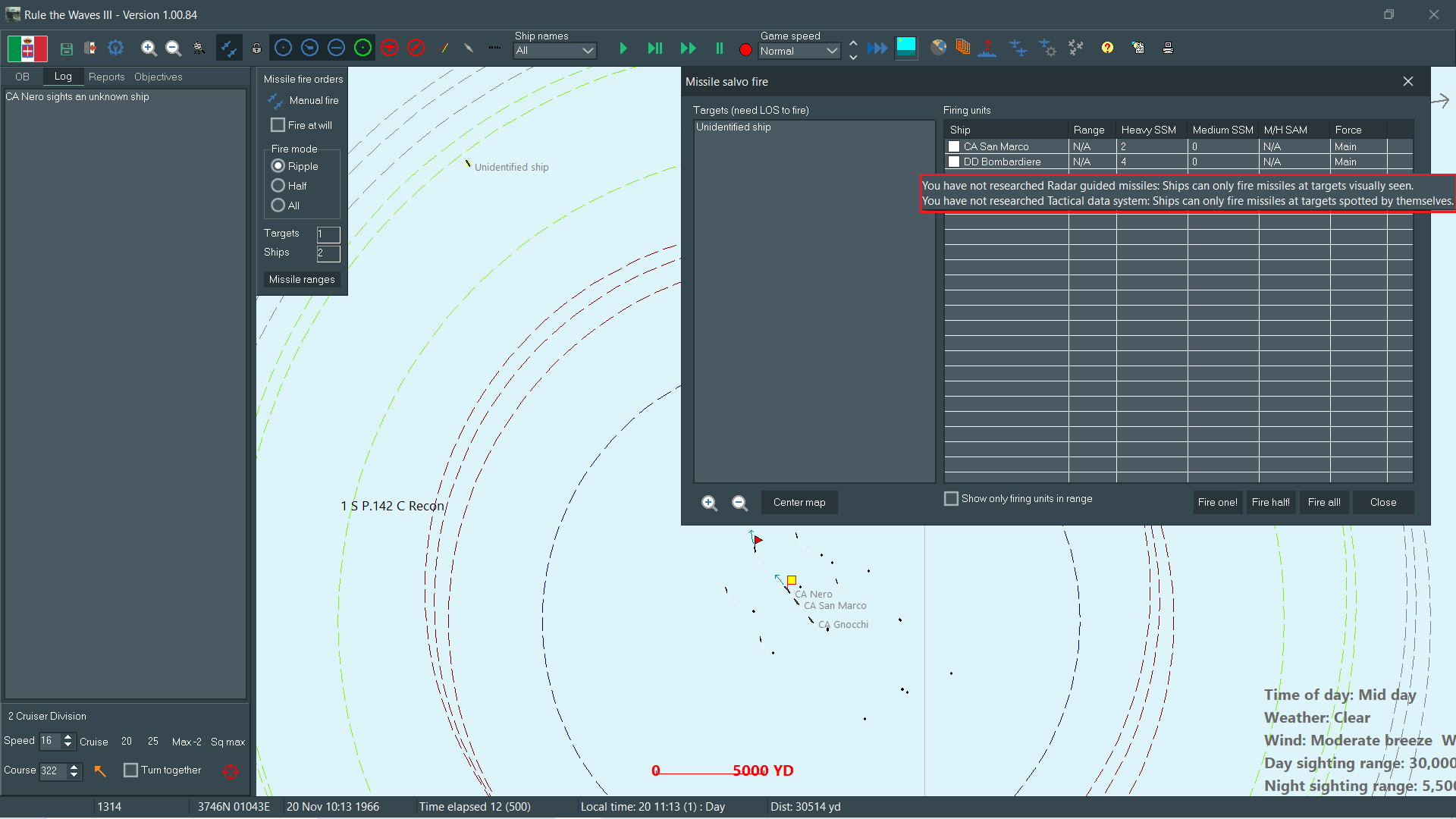The image size is (1456, 819).
Task: Check the CA San Marco firing unit
Action: click(x=954, y=146)
